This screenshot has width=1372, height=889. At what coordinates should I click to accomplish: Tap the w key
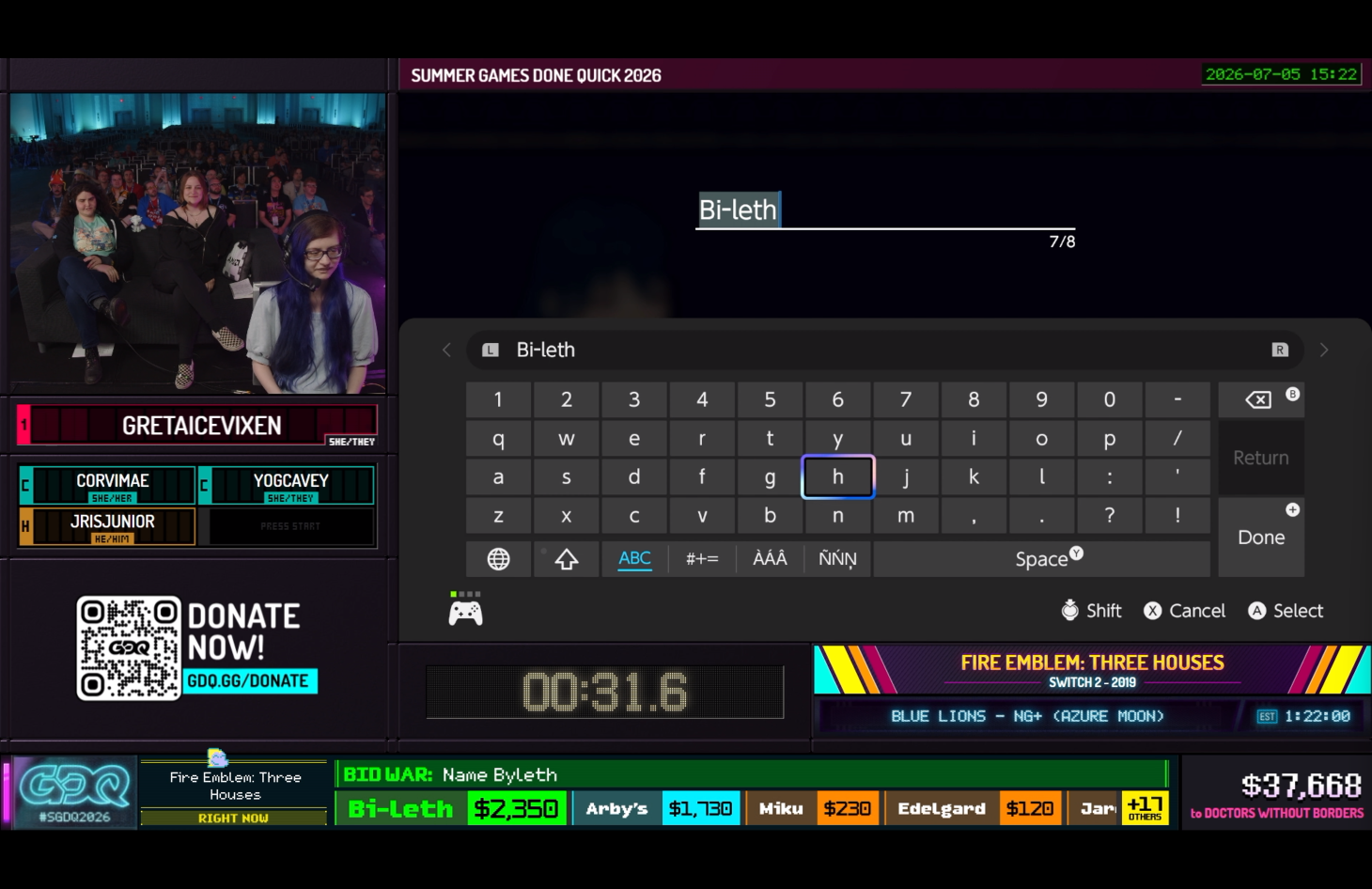coord(567,438)
